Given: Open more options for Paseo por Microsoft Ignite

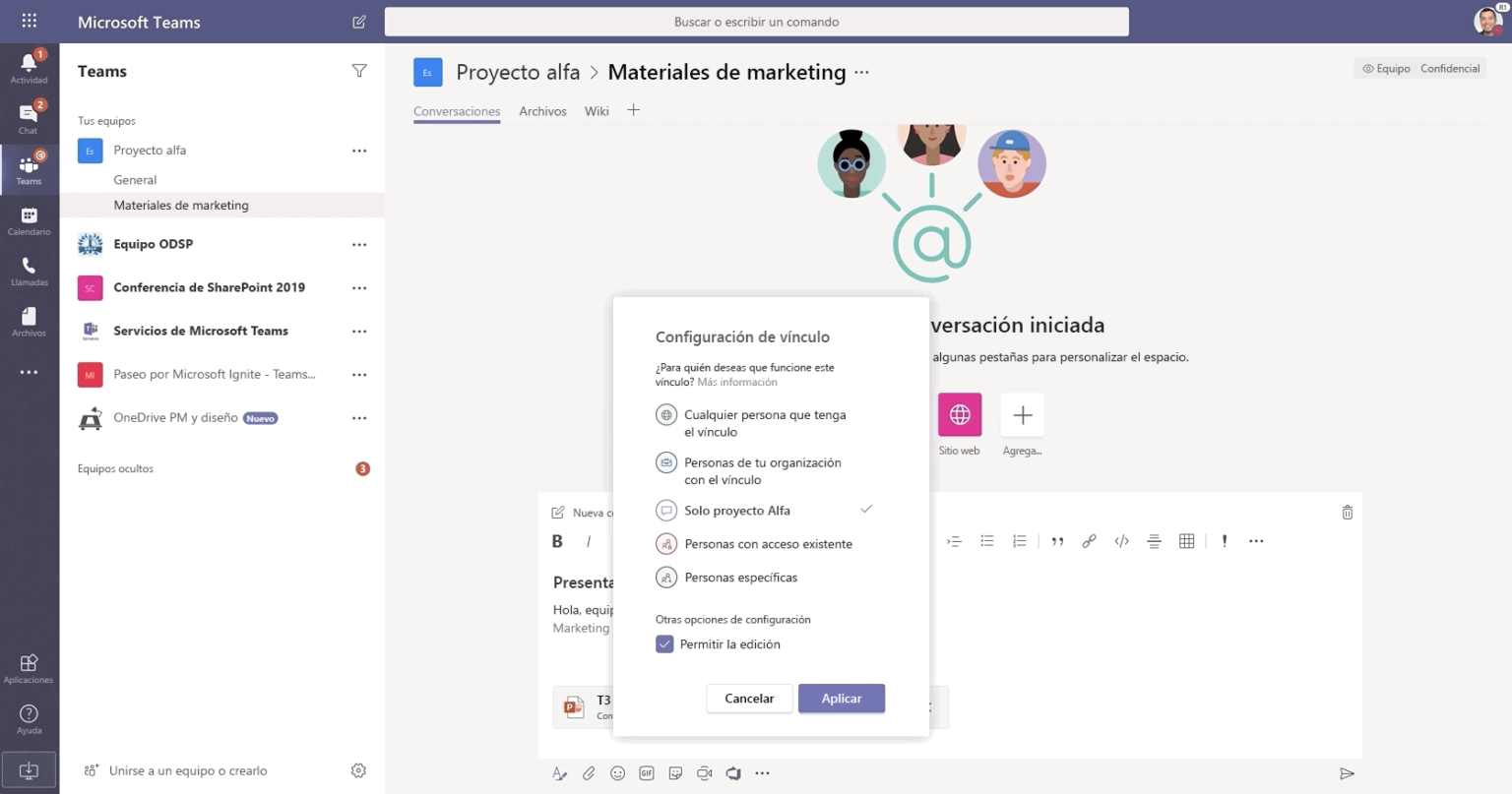Looking at the screenshot, I should point(359,374).
